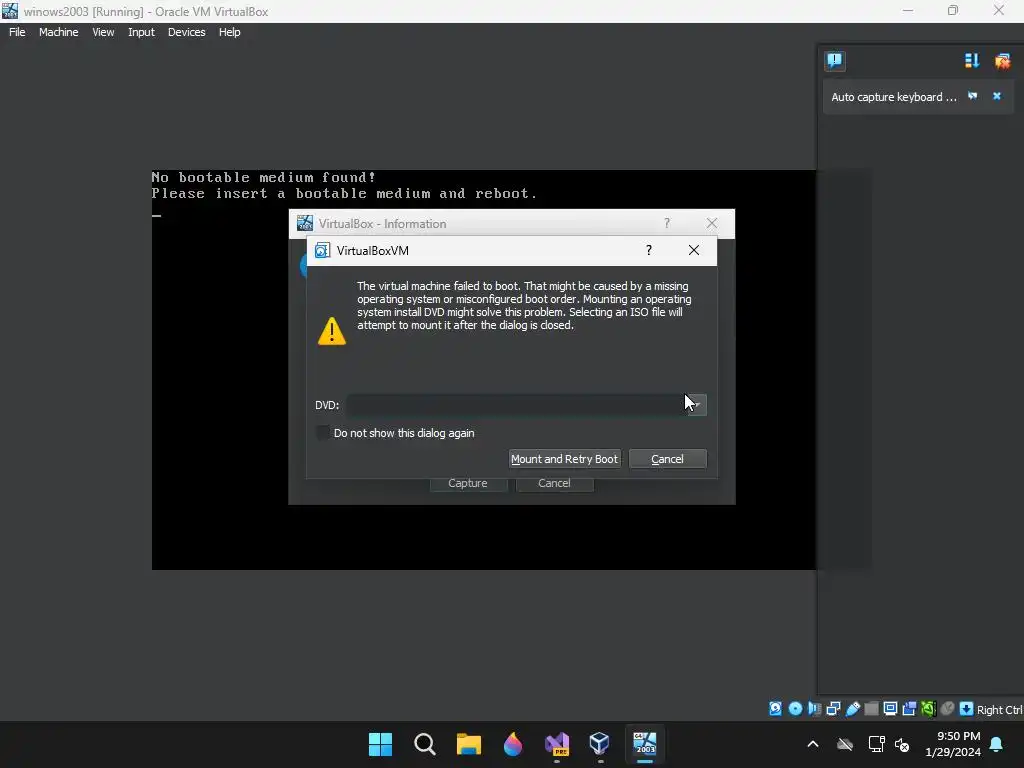Click the blue keyboard capture arrow icon
The height and width of the screenshot is (768, 1024).
click(967, 709)
